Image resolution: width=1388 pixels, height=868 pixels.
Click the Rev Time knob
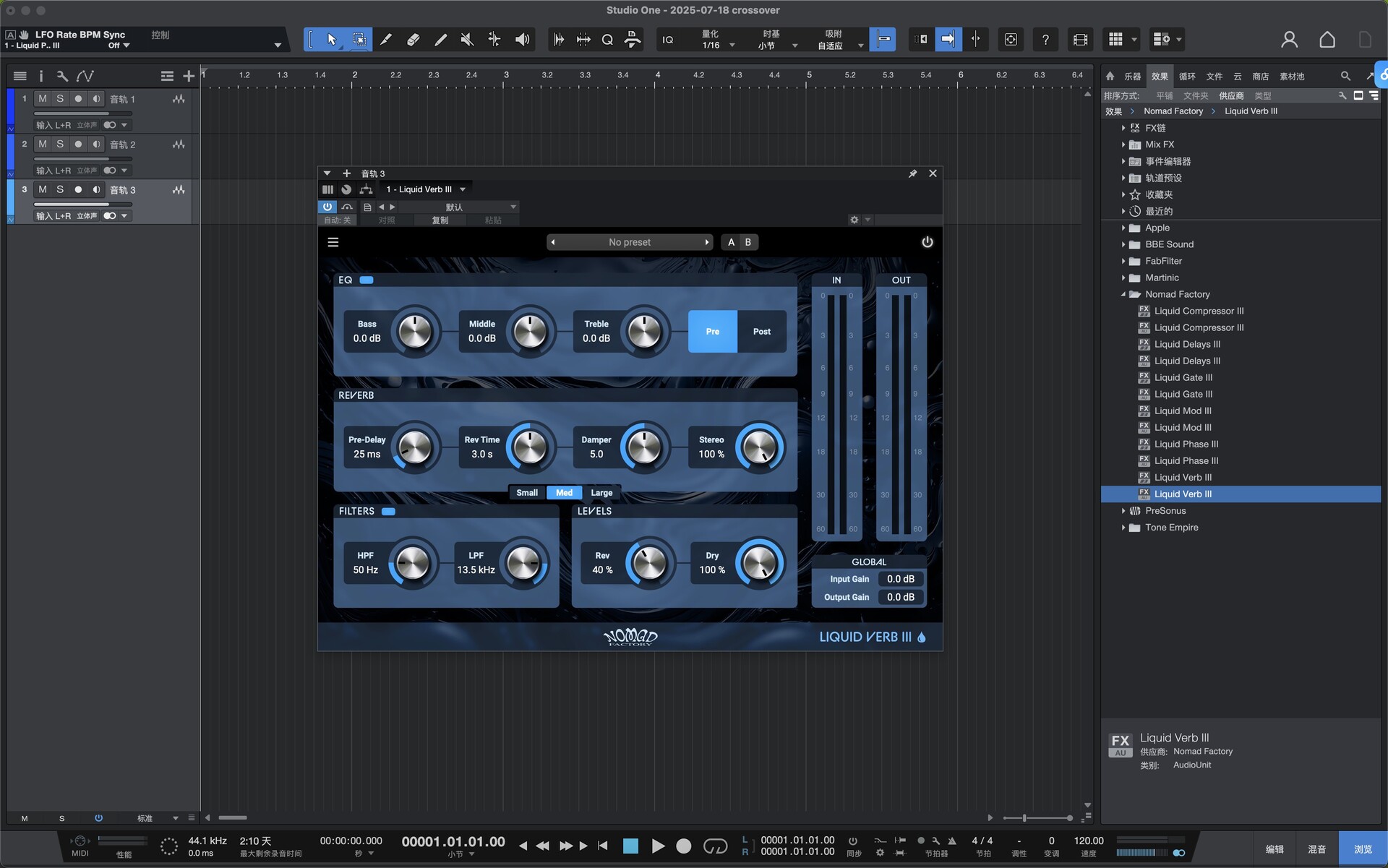(530, 447)
